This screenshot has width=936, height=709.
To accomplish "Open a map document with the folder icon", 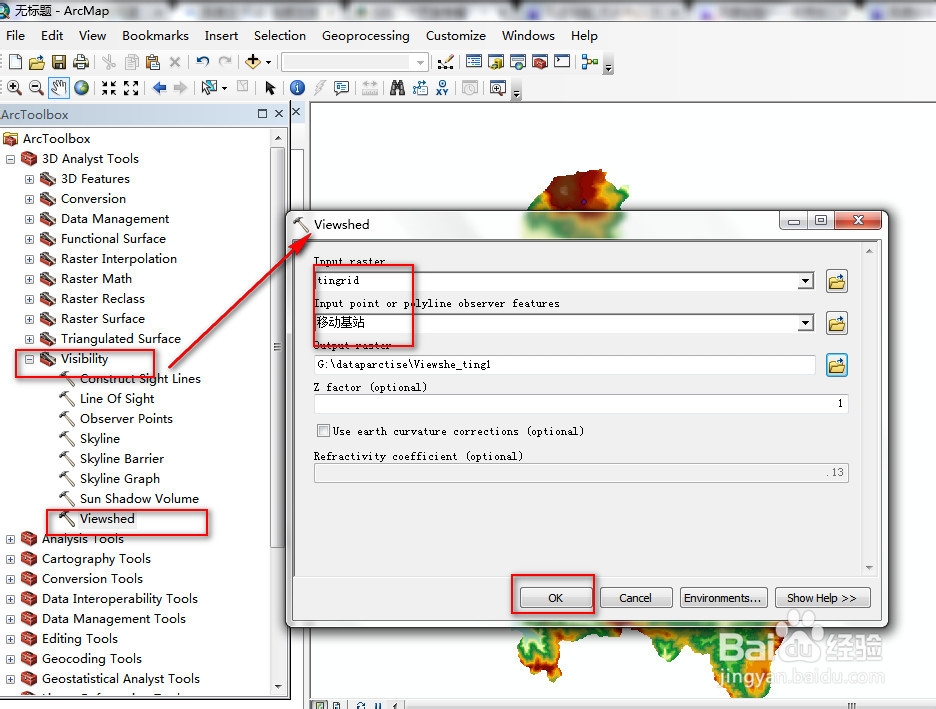I will (x=37, y=61).
